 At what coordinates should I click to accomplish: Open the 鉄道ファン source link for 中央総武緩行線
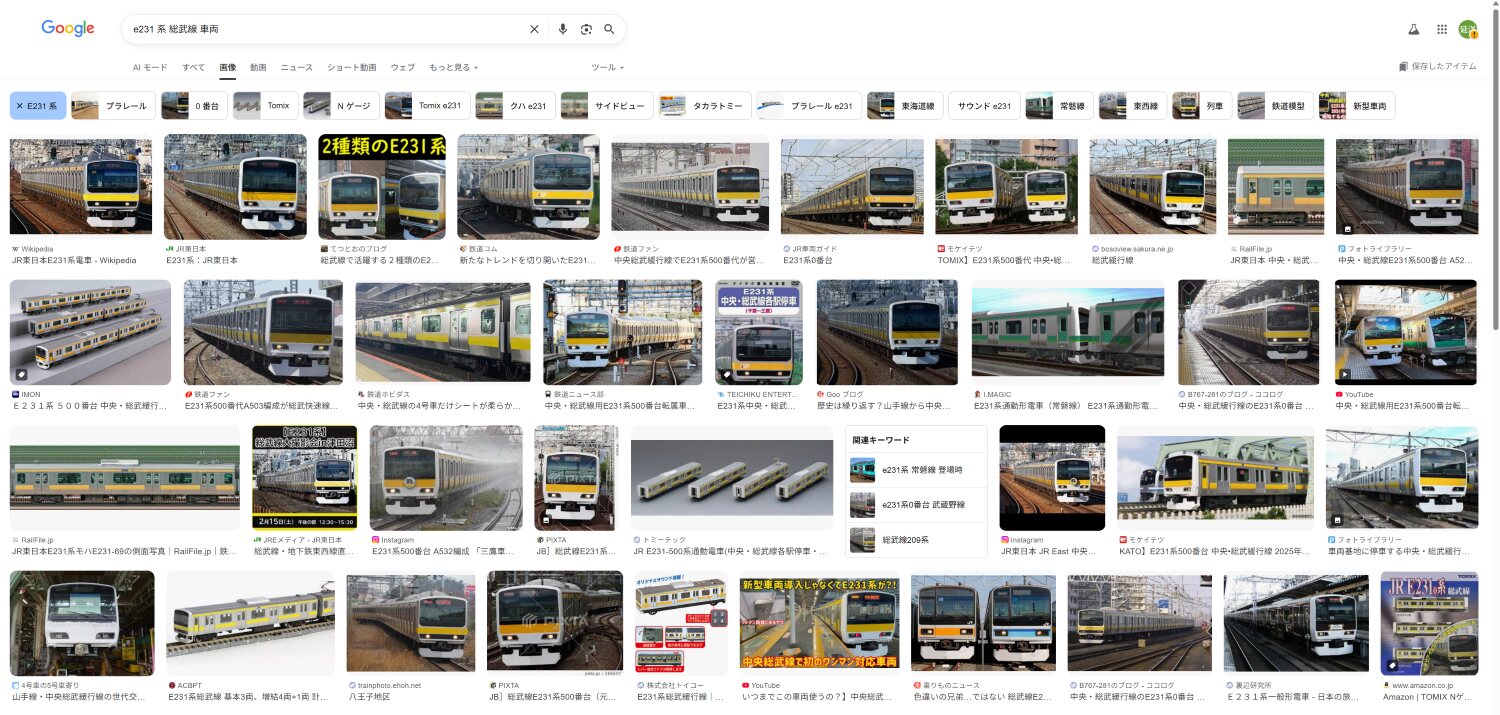[636, 249]
